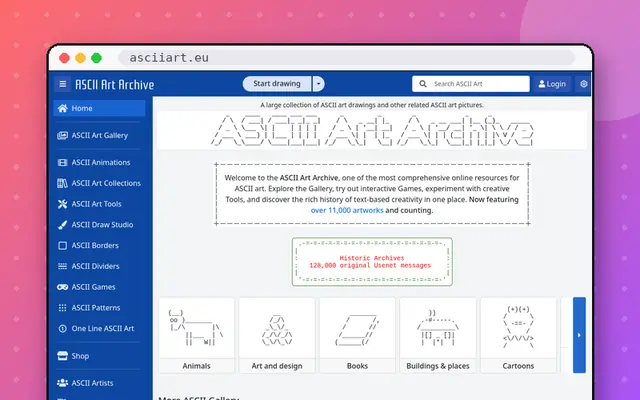Click the Home house icon
This screenshot has height=400, width=640.
pos(62,108)
